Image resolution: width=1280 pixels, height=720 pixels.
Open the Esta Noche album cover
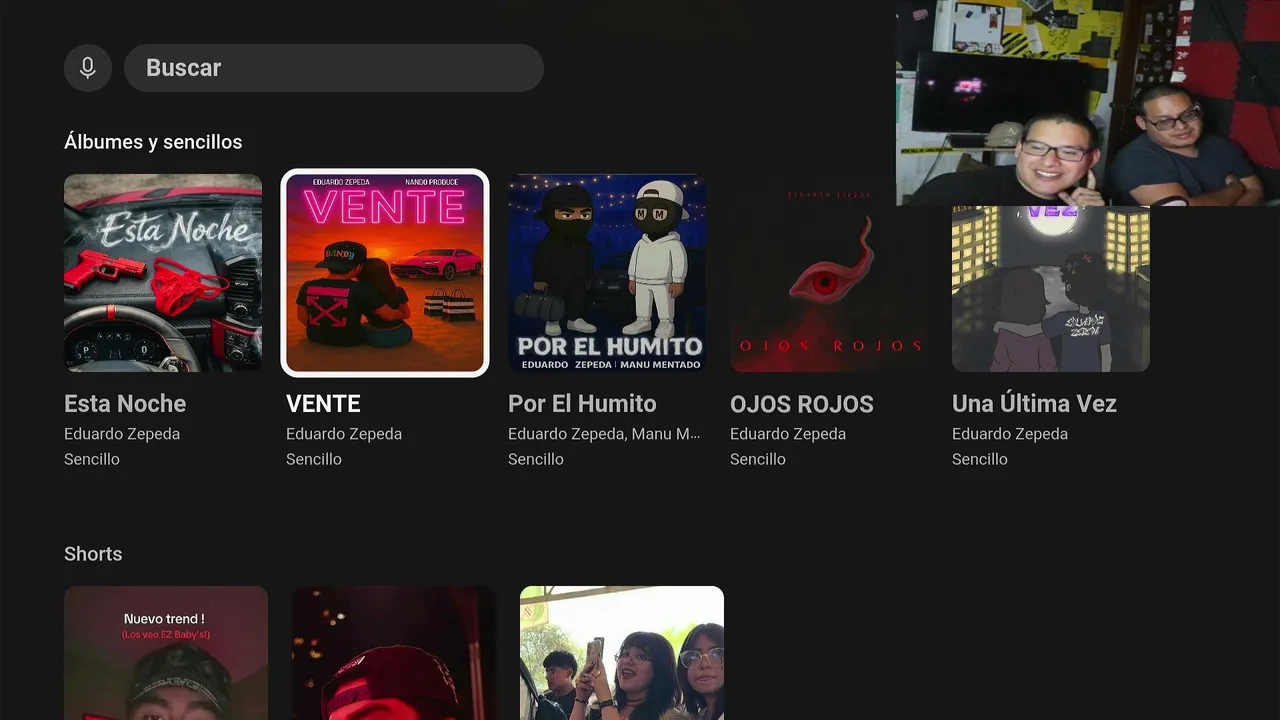[x=163, y=273]
